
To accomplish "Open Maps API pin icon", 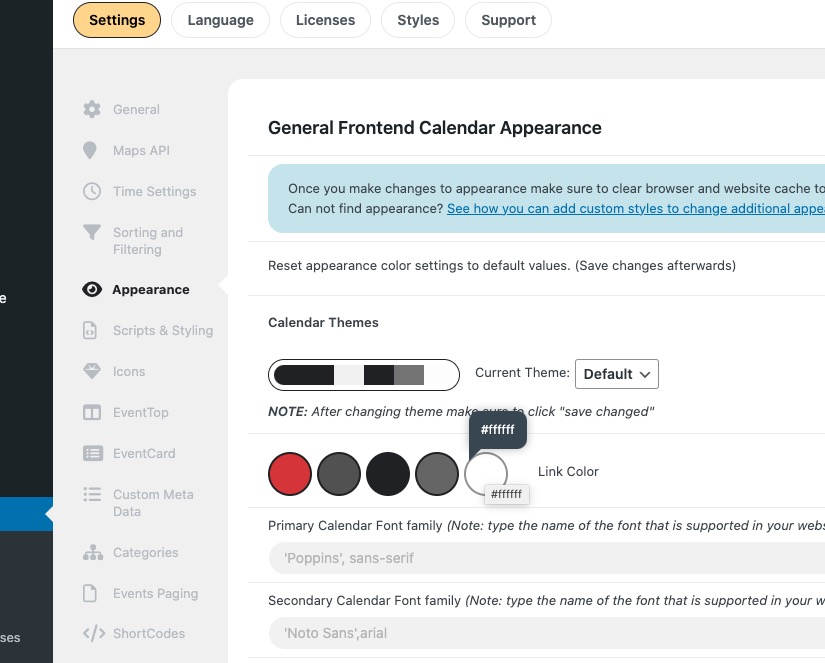I will 90,150.
